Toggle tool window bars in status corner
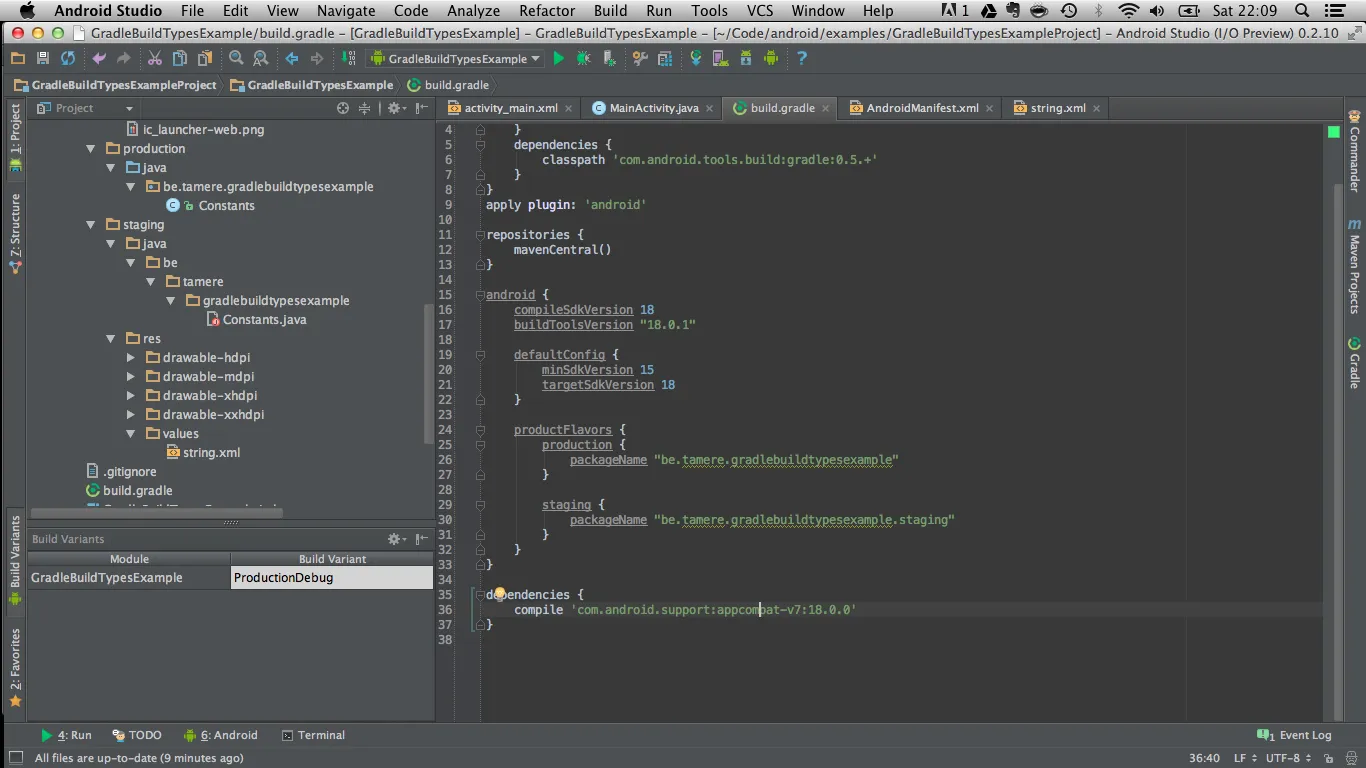 (15, 758)
